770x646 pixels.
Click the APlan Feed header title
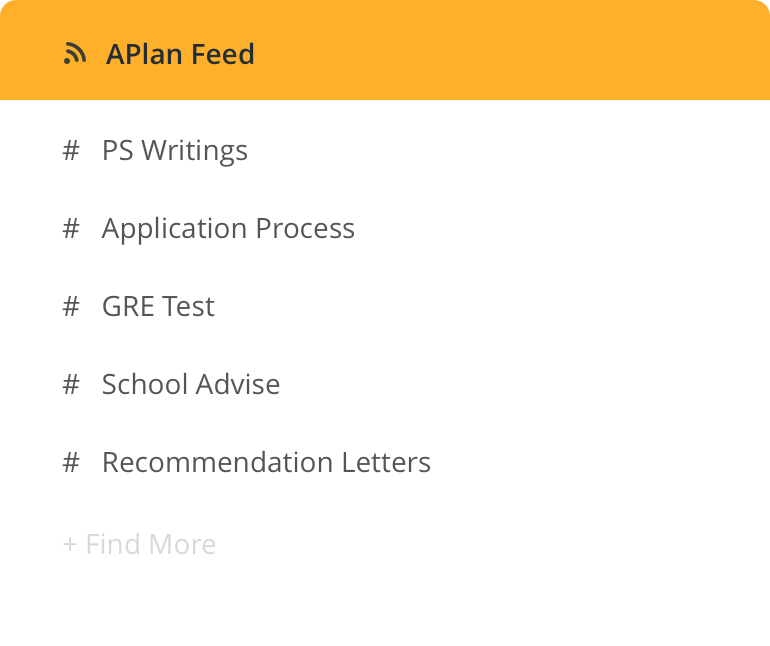tap(180, 54)
